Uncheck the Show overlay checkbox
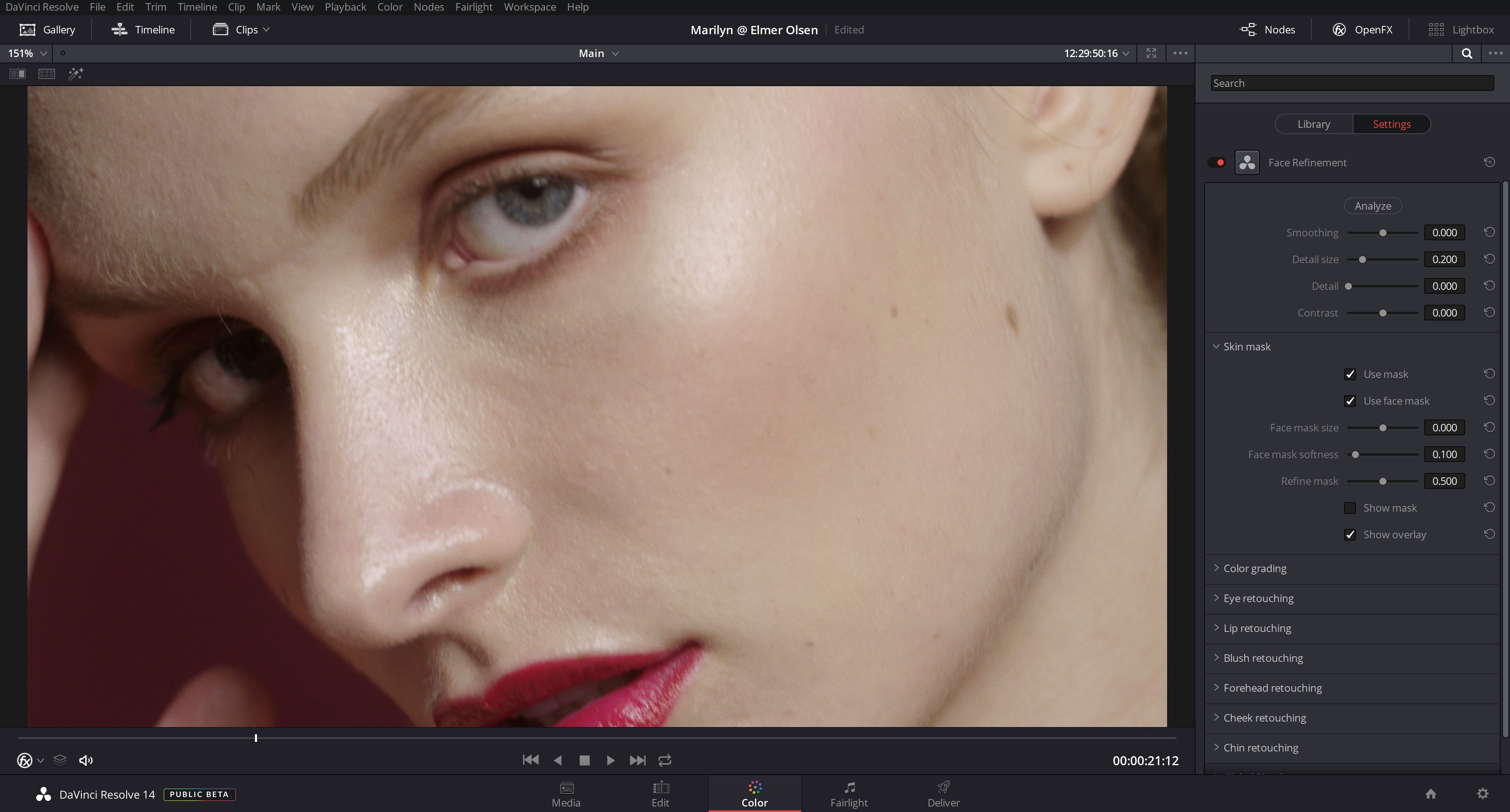 coord(1350,535)
